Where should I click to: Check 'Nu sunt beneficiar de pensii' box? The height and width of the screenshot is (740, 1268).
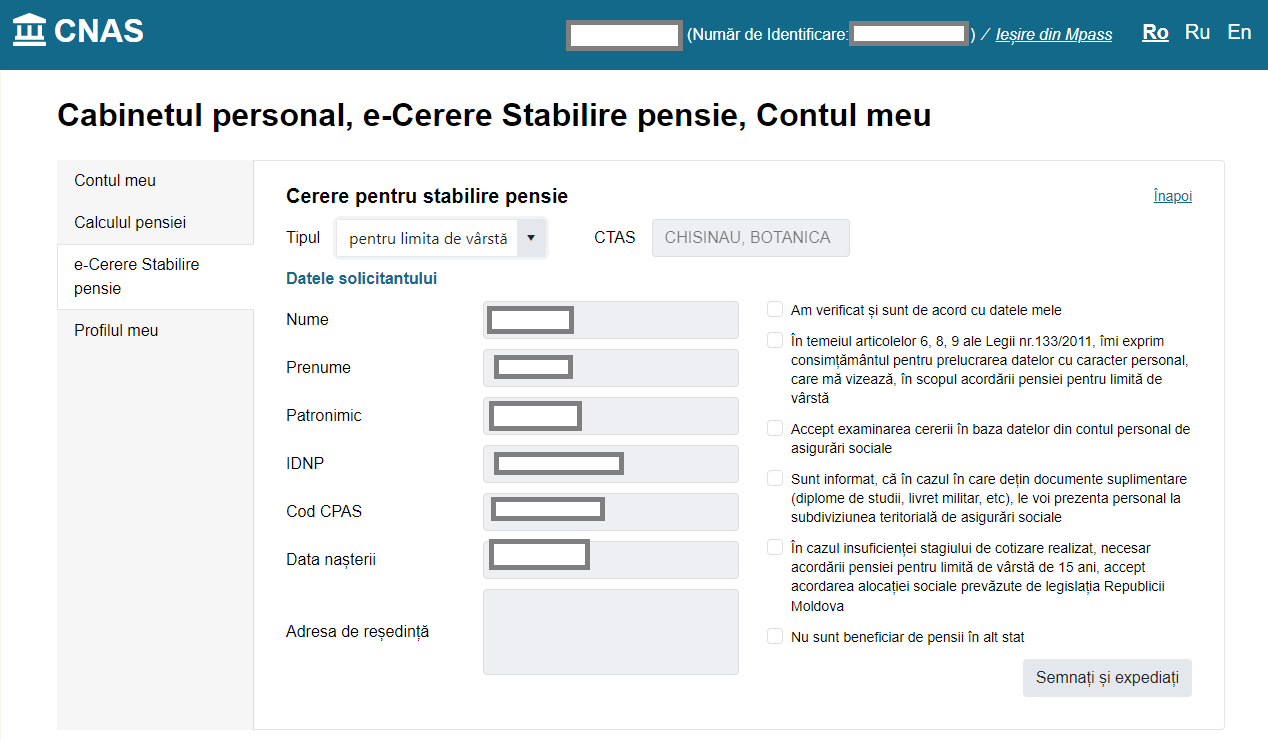click(x=775, y=636)
